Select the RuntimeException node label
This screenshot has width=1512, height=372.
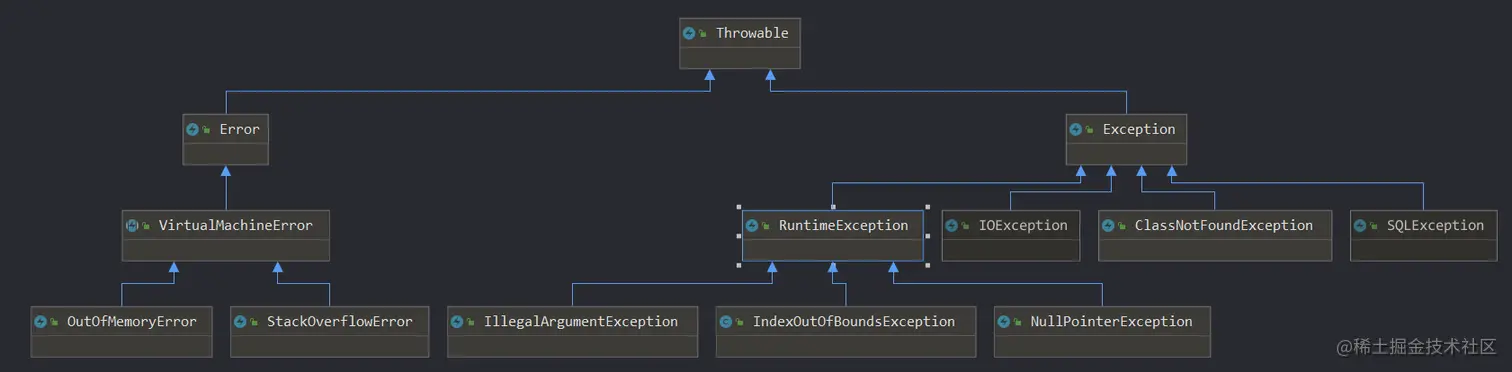tap(843, 225)
